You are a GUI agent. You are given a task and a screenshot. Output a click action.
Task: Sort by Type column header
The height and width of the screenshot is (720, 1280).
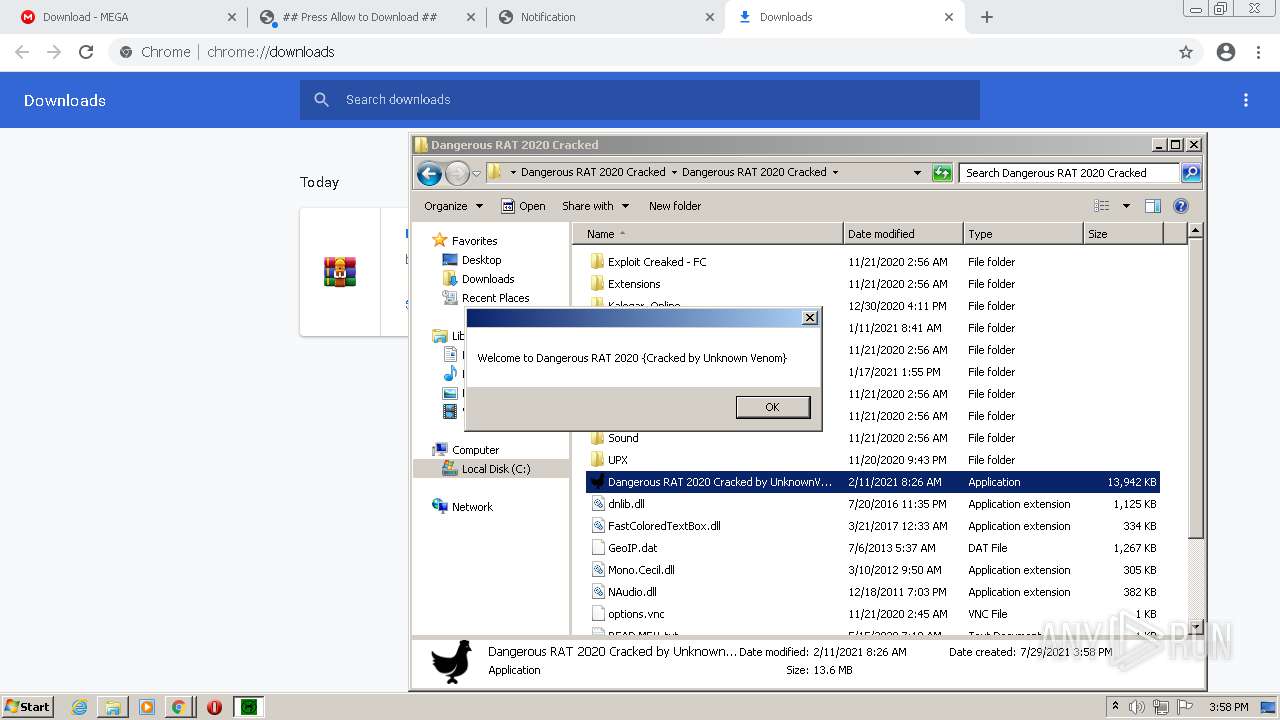(1023, 234)
